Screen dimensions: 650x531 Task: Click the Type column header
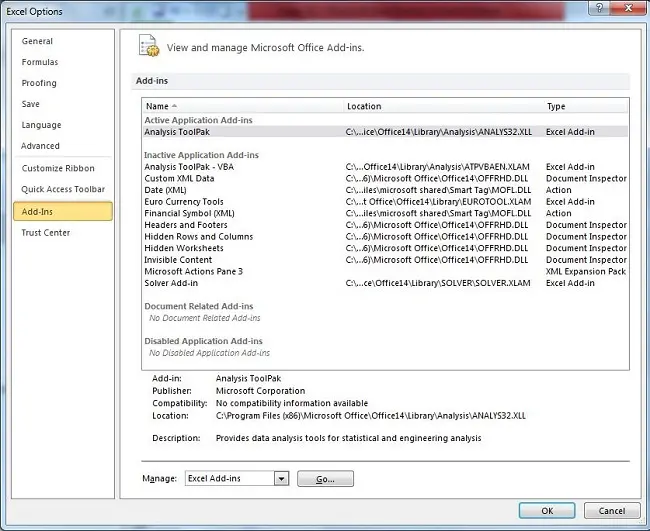tap(585, 106)
